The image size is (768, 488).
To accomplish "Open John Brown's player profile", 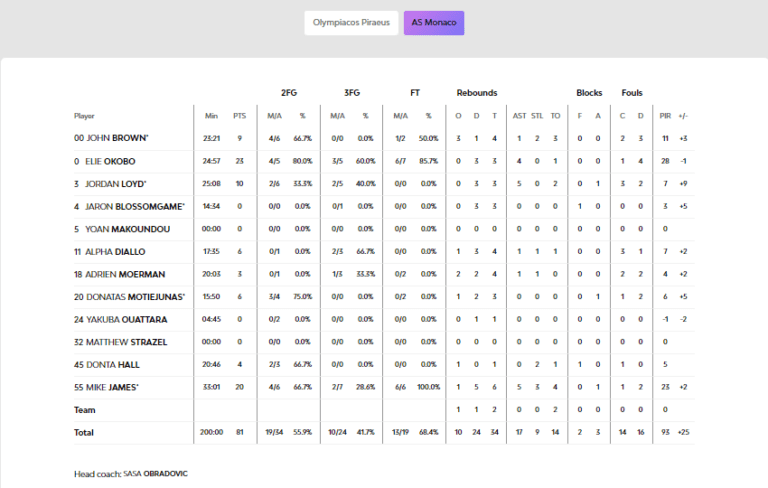I will [116, 138].
